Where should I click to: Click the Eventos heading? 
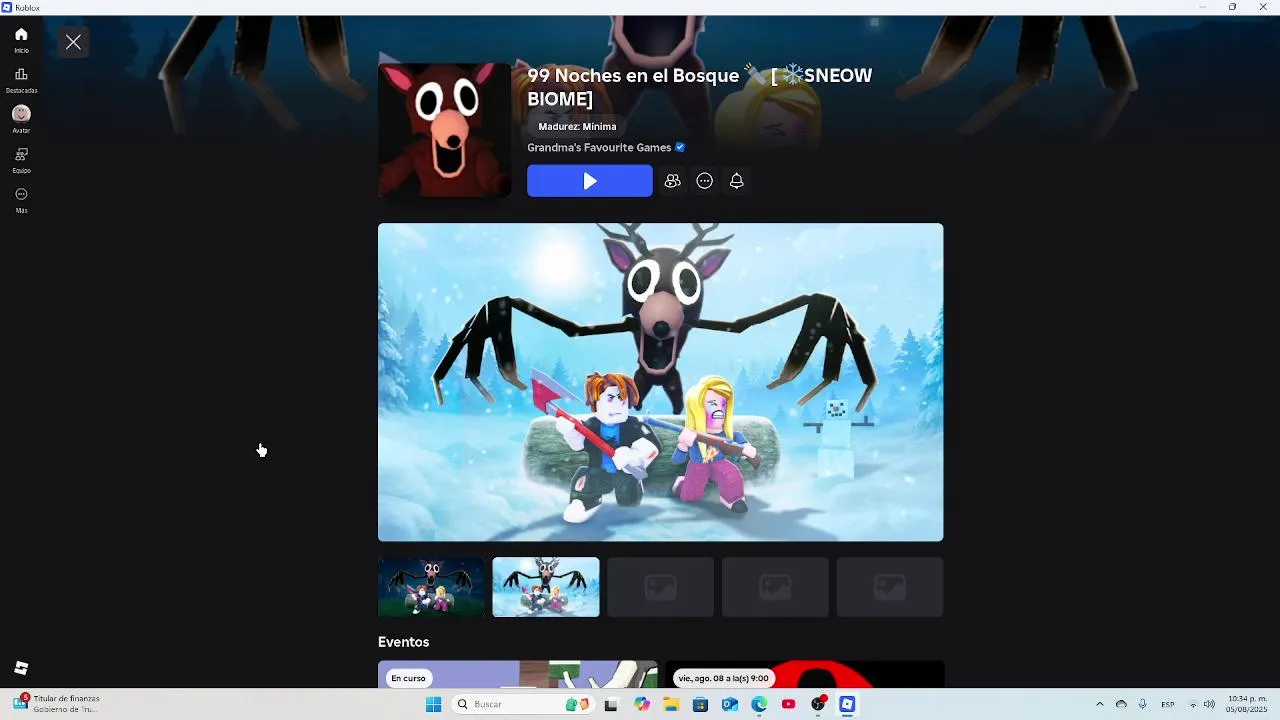pyautogui.click(x=403, y=642)
